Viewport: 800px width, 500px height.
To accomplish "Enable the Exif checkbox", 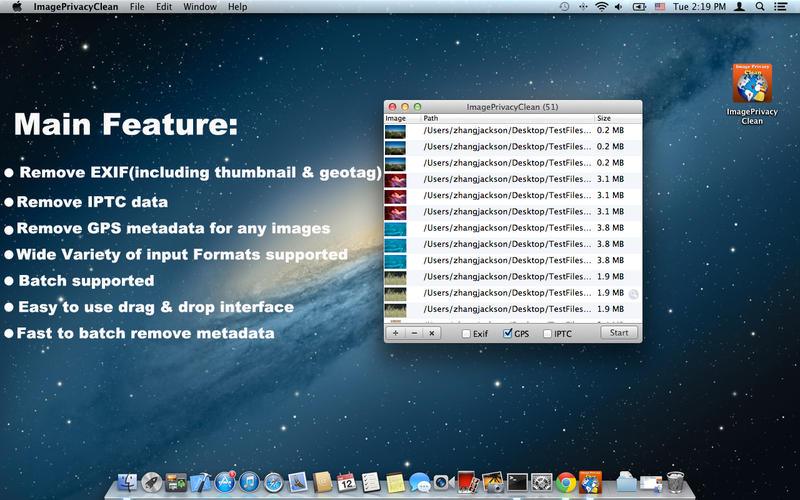I will coord(466,333).
